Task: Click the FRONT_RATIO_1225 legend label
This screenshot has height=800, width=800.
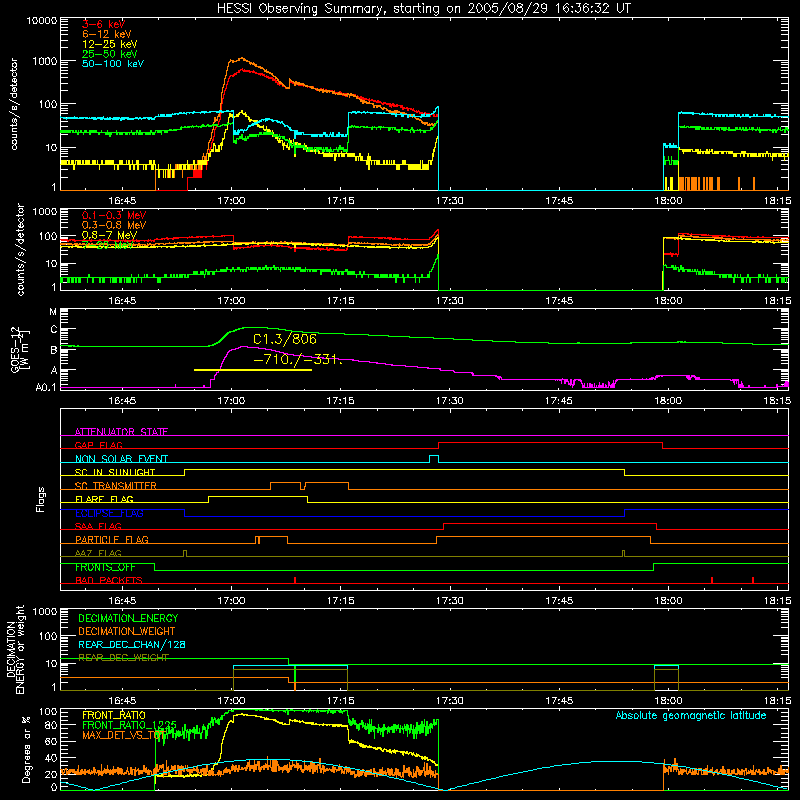Action: coord(129,725)
